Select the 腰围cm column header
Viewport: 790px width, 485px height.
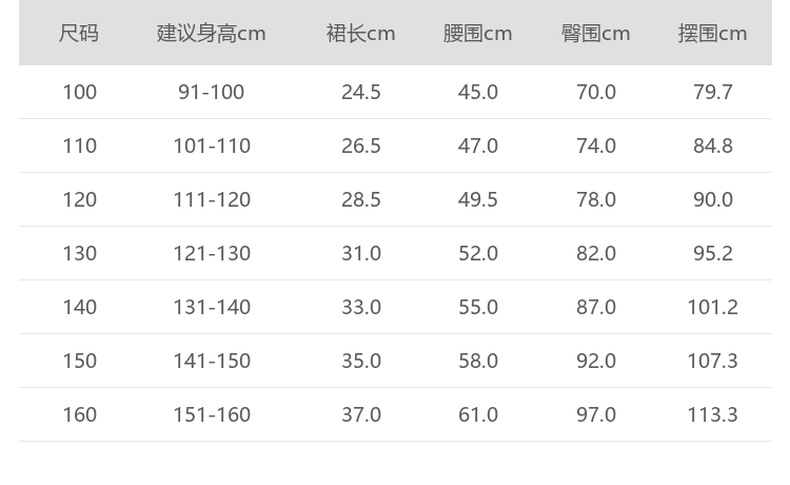pos(478,33)
